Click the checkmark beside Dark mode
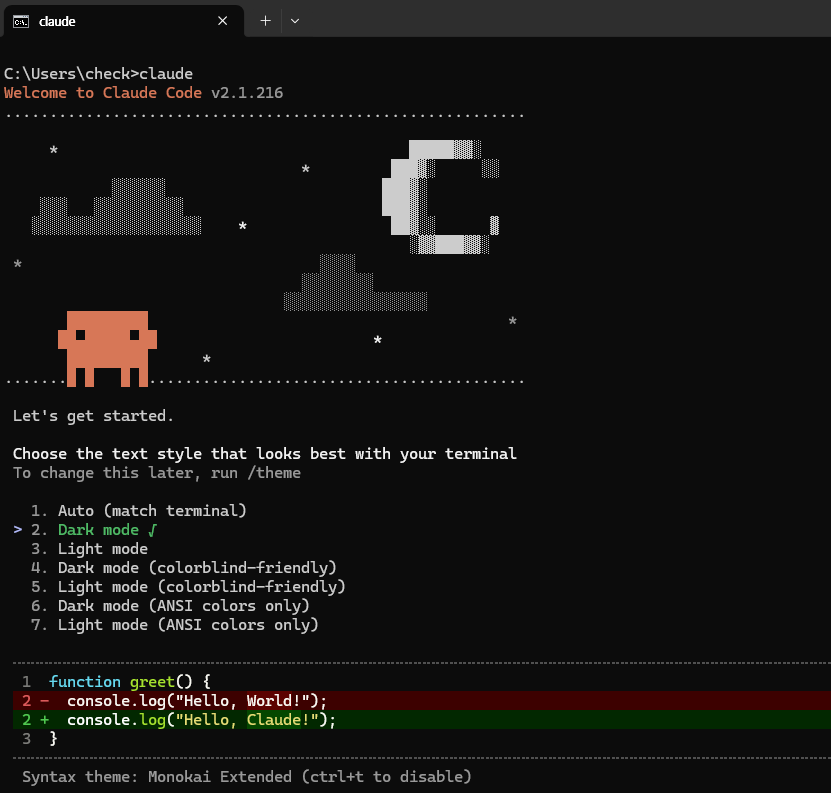Screen dimensions: 831x793 click(x=153, y=530)
